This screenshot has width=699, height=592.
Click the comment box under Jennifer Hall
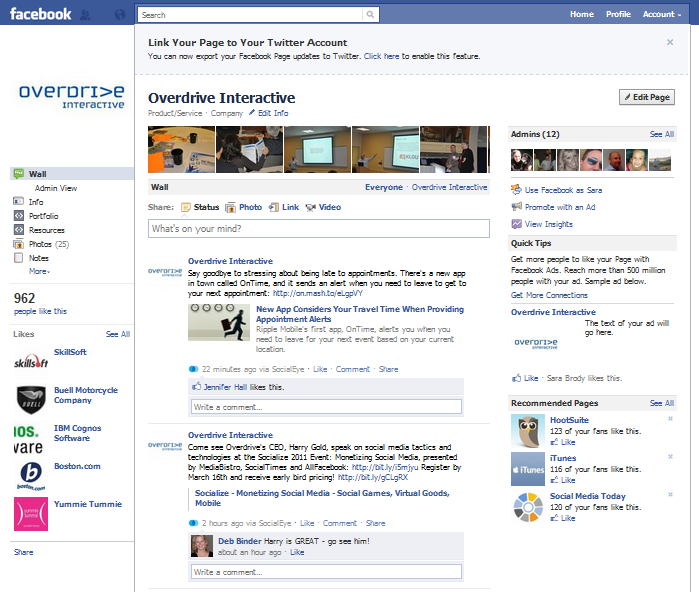(327, 407)
